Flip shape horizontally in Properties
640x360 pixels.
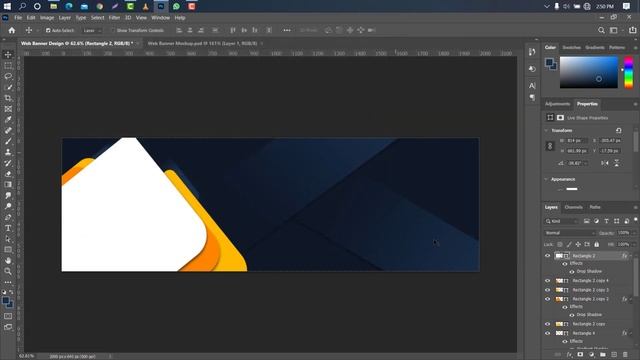tap(604, 163)
